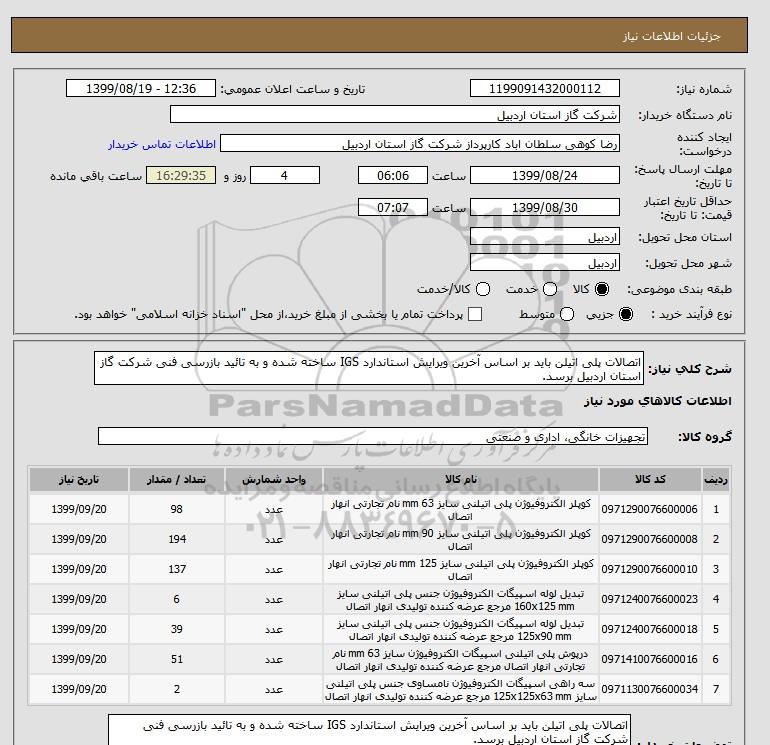The height and width of the screenshot is (745, 770).
Task: Click the تاریخ نیاز column header
Action: [79, 479]
